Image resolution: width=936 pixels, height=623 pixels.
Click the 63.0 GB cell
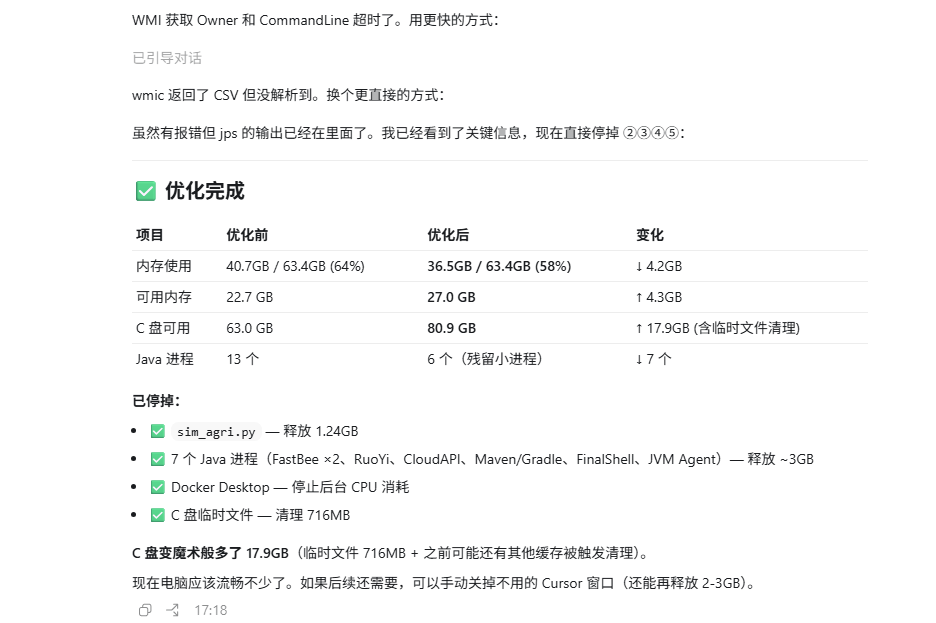250,328
